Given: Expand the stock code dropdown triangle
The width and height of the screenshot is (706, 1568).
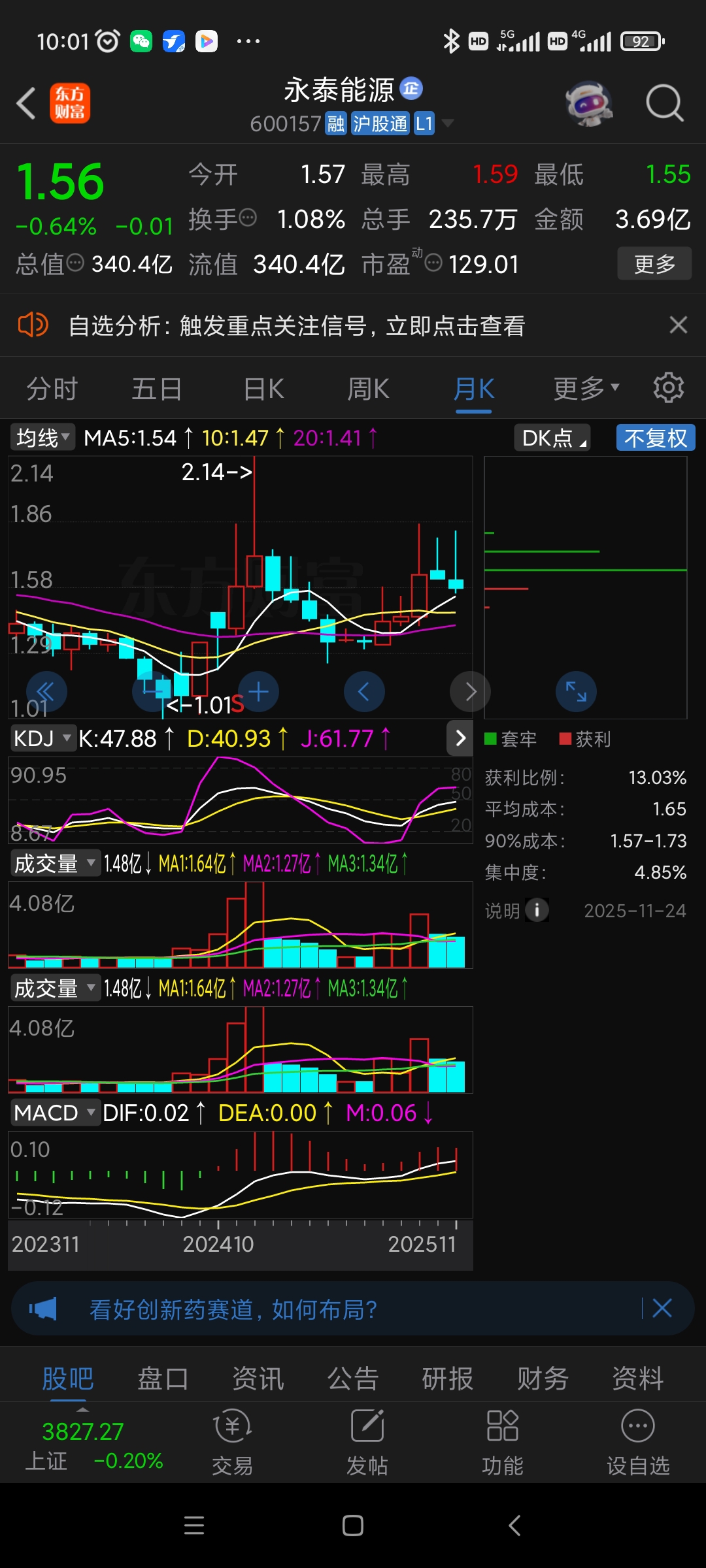Looking at the screenshot, I should (x=448, y=123).
